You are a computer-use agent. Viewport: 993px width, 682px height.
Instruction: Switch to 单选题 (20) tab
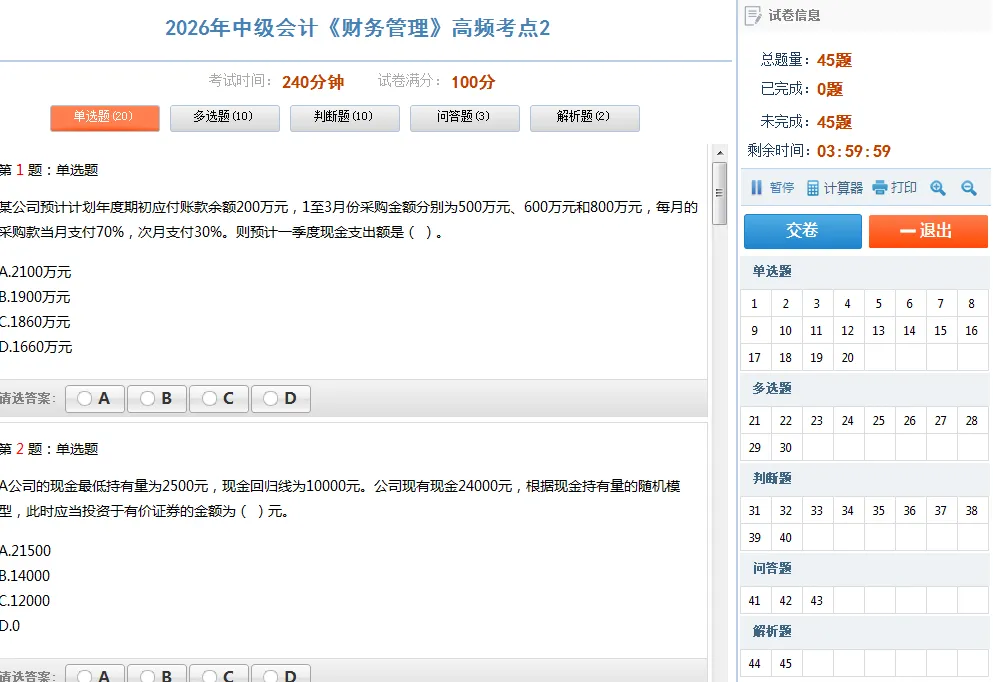(x=105, y=118)
